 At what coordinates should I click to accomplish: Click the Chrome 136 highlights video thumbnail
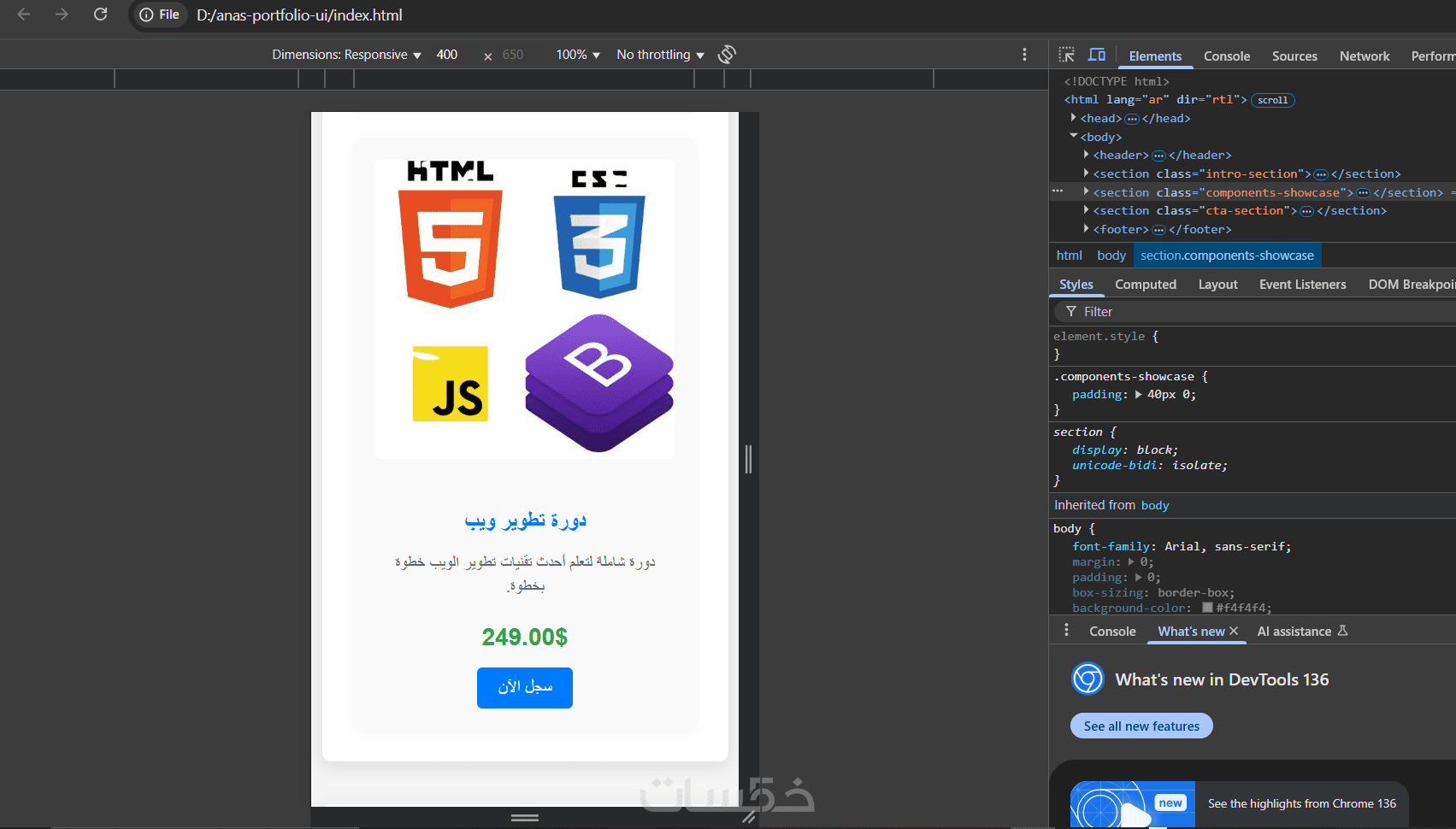click(x=1133, y=804)
